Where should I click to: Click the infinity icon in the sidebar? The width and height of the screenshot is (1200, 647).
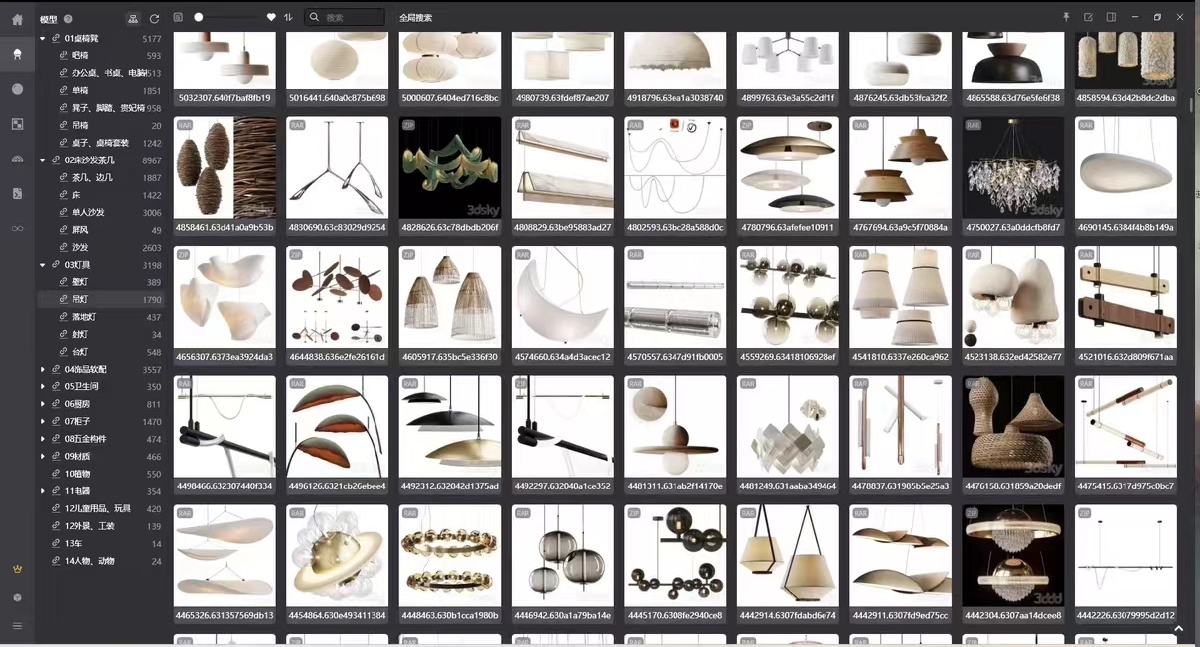(x=17, y=229)
